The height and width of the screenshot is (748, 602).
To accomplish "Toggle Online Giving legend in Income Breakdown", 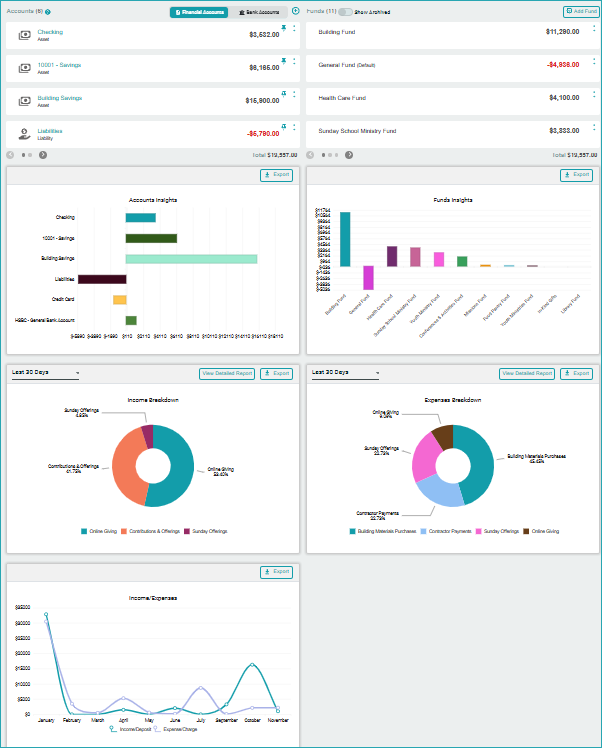I will coord(102,531).
